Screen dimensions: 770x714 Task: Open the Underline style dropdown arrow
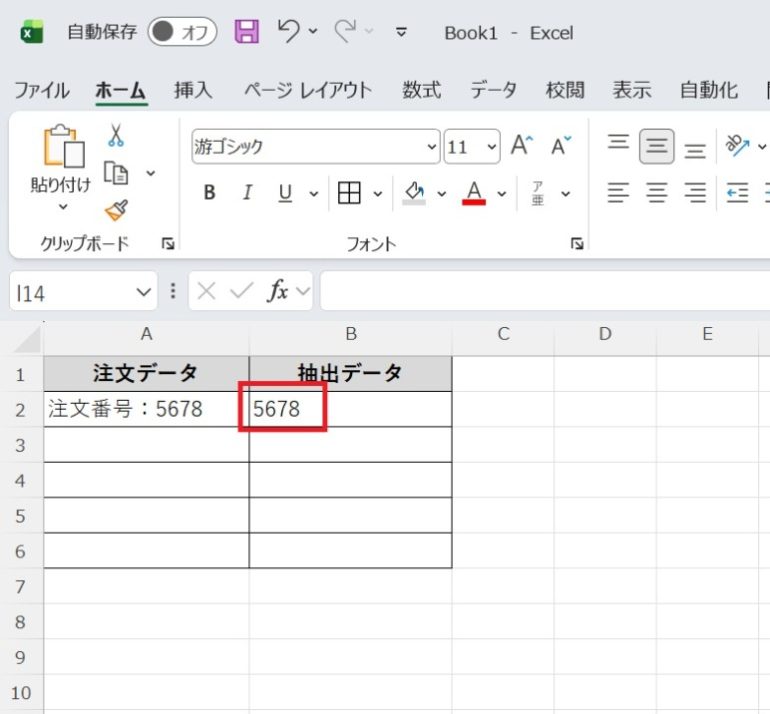point(314,193)
